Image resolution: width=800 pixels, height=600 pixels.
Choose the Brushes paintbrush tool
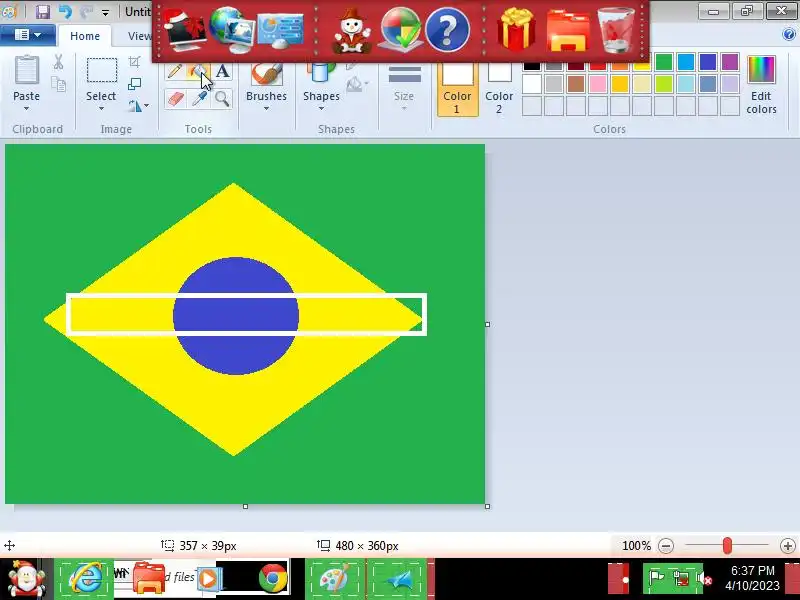(x=266, y=74)
